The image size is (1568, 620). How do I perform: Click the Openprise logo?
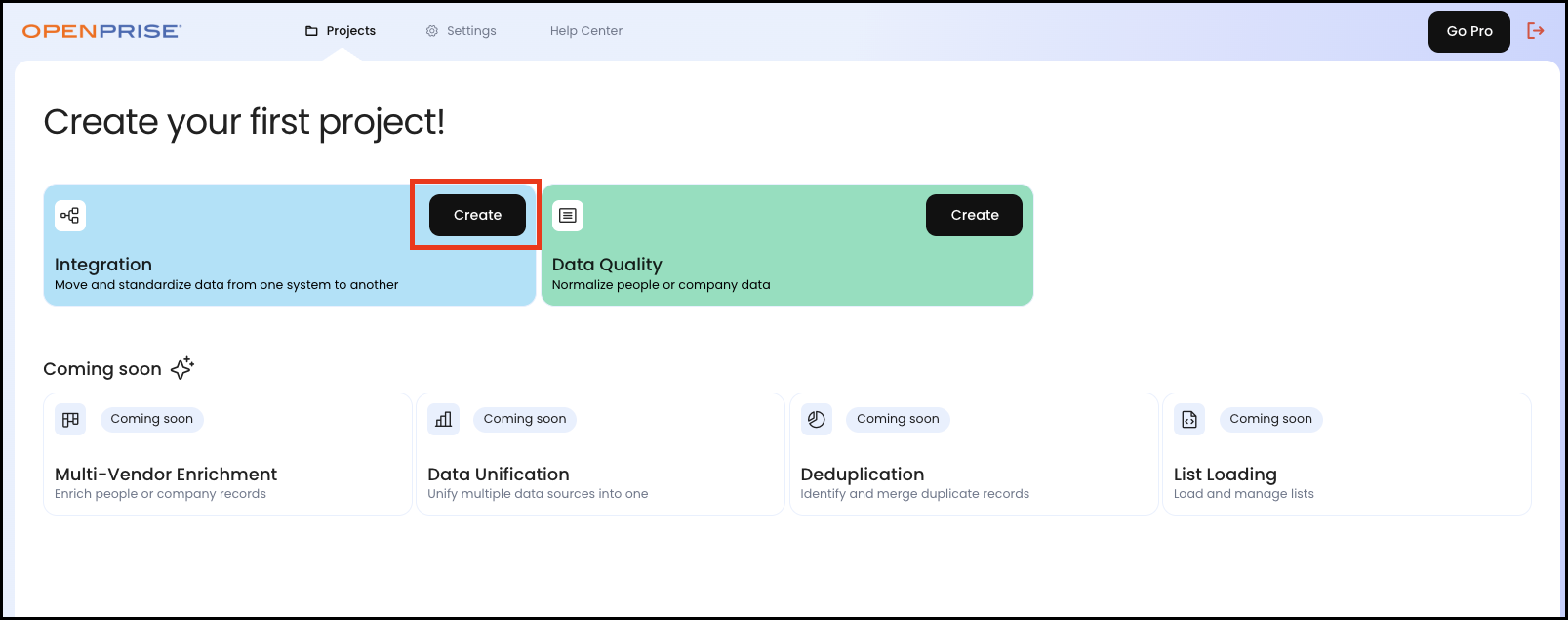coord(101,31)
